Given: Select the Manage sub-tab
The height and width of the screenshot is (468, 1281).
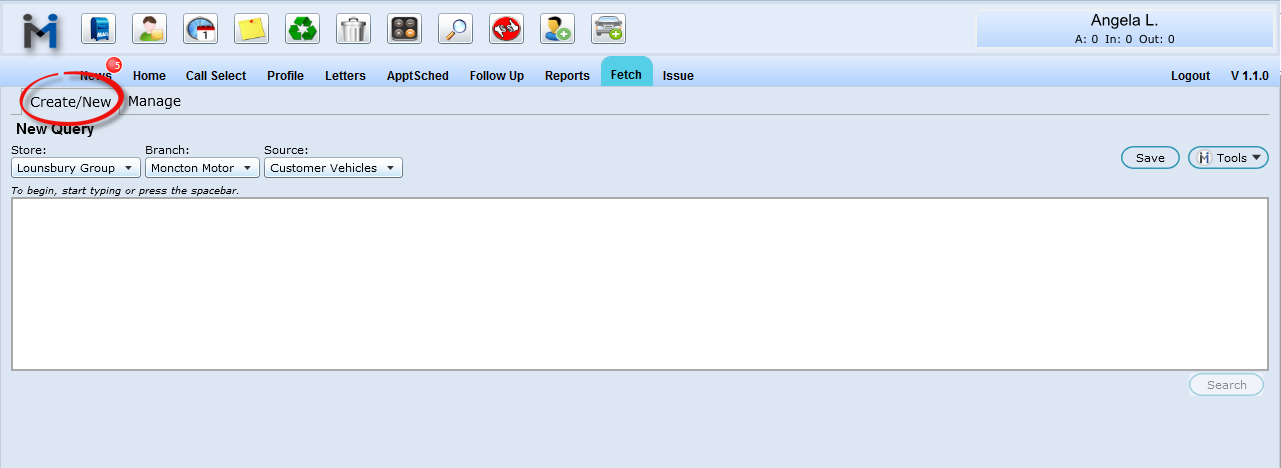Looking at the screenshot, I should pyautogui.click(x=154, y=101).
